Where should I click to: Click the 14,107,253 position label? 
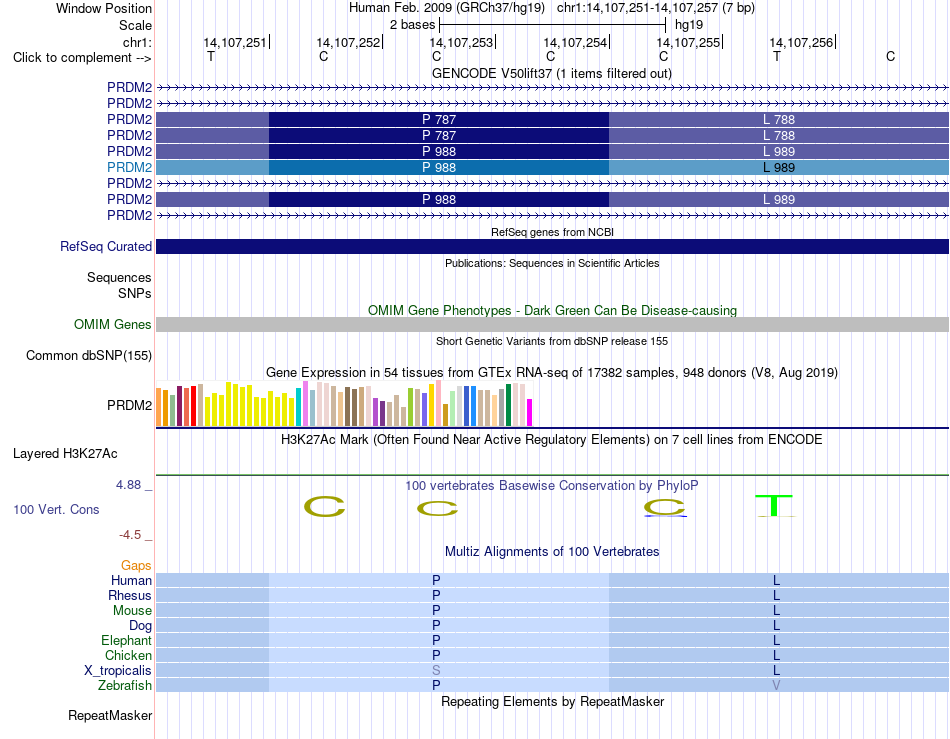[x=461, y=42]
